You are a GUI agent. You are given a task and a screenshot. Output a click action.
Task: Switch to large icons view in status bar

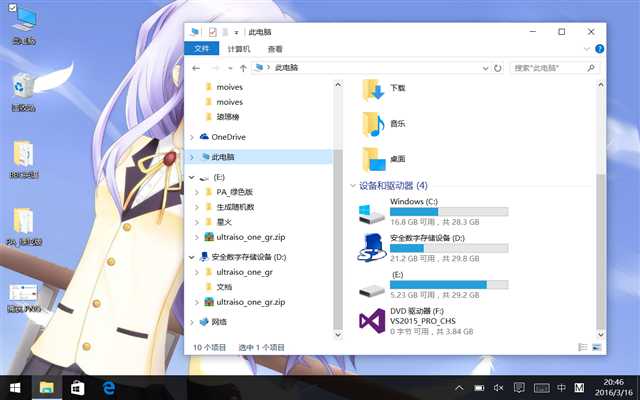[596, 347]
